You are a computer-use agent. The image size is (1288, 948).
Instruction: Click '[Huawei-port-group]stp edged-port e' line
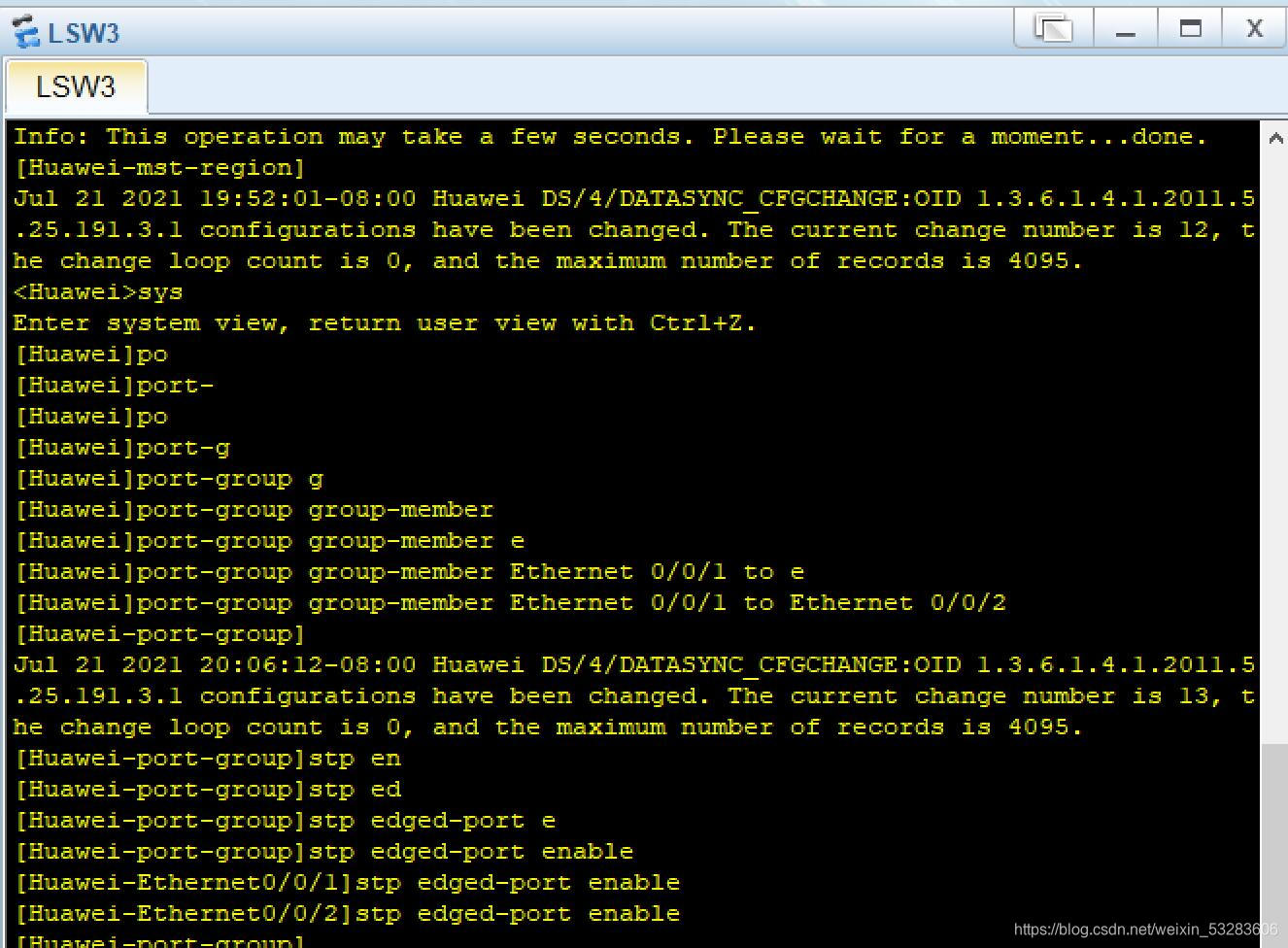coord(285,820)
